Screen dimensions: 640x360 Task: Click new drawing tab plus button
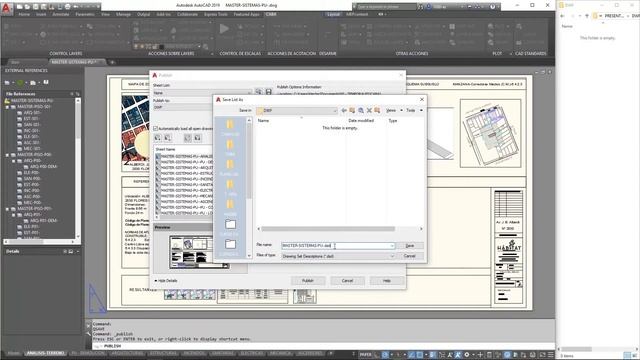[112, 62]
